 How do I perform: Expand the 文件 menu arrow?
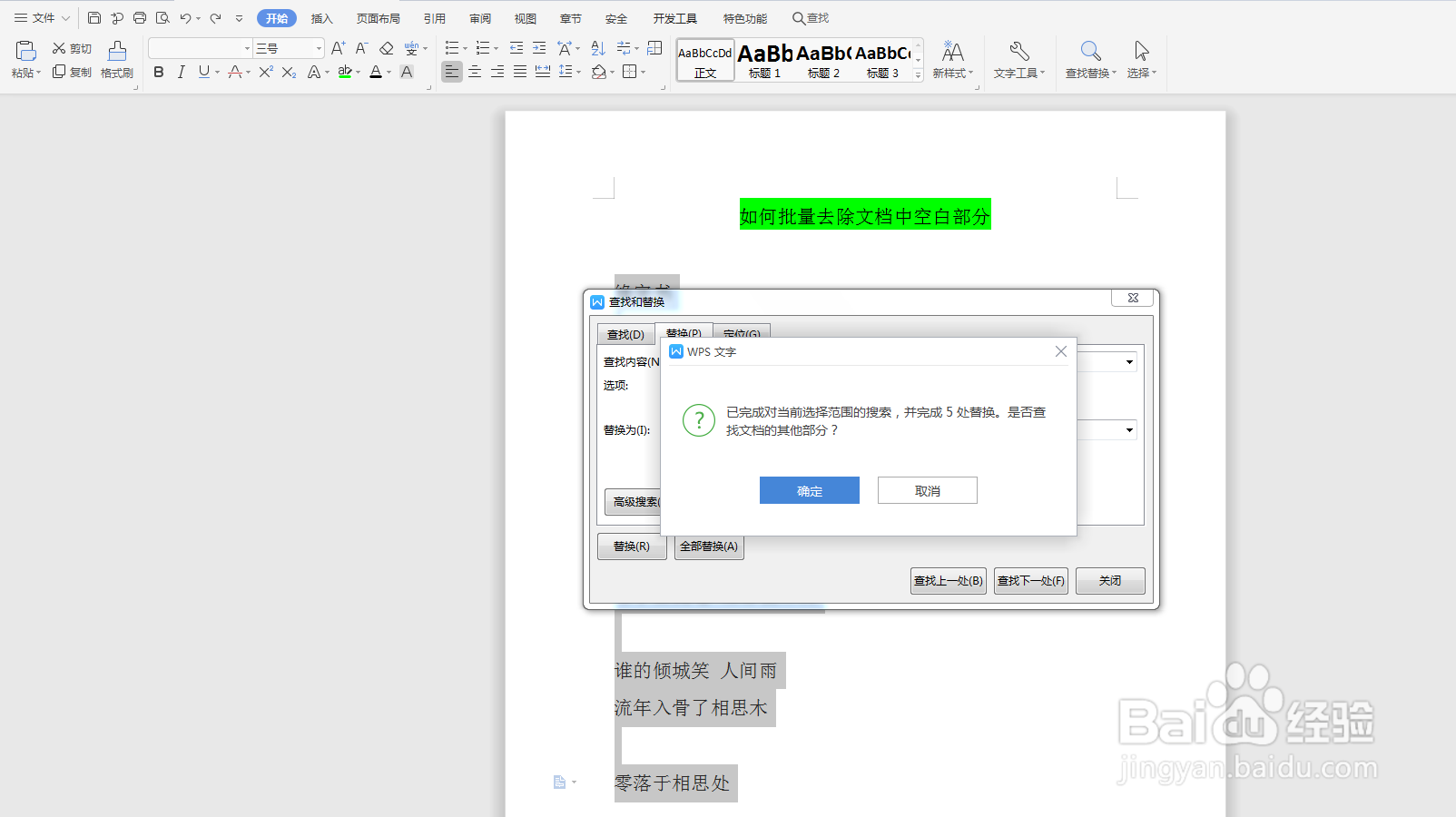coord(65,18)
